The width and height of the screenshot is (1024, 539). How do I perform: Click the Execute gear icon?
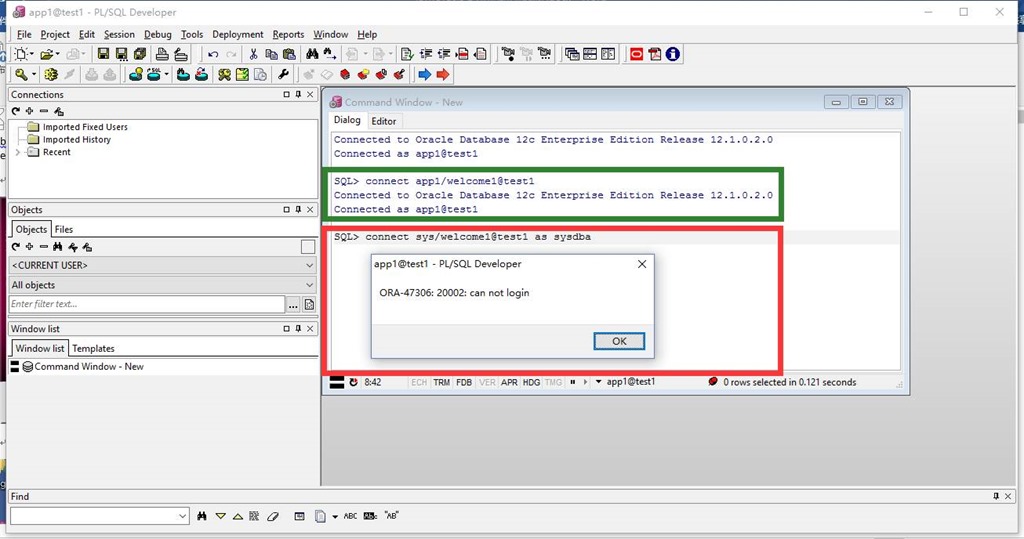51,74
